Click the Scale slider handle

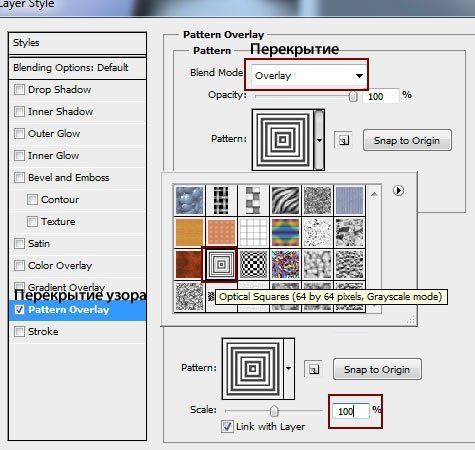274,411
